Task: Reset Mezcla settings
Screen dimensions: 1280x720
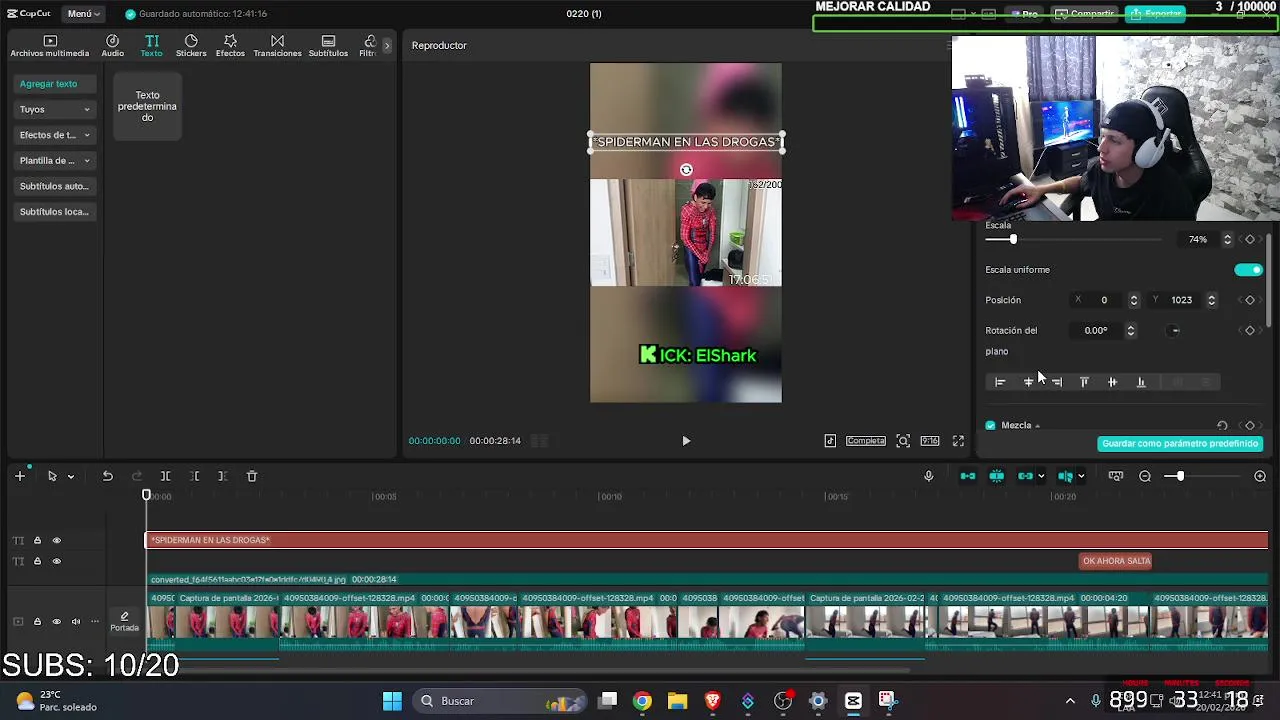Action: tap(1222, 426)
